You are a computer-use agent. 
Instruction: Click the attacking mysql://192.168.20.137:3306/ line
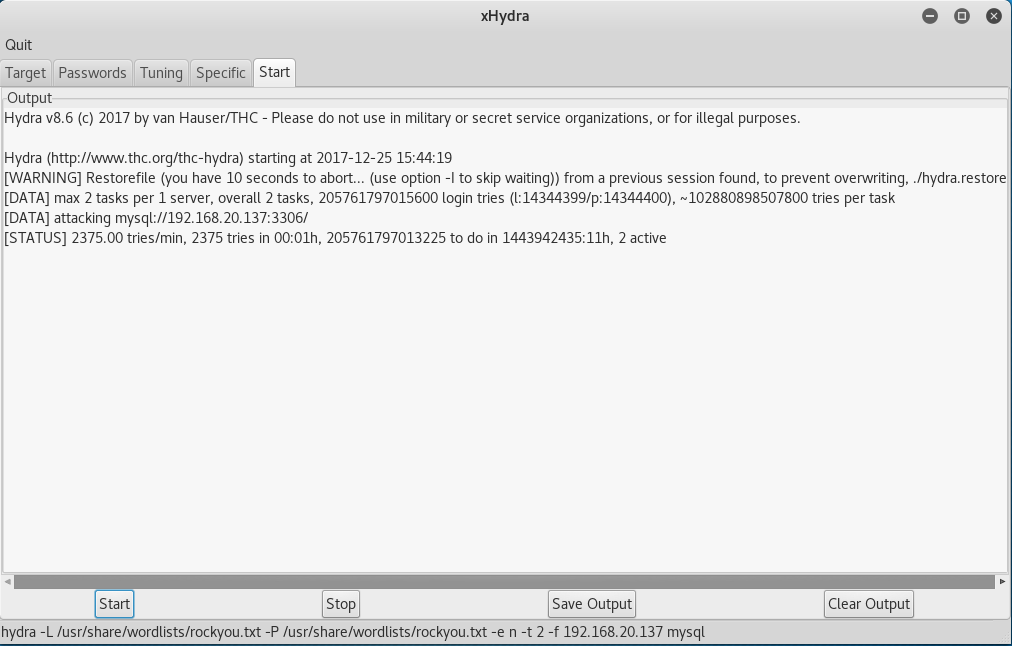tap(156, 218)
